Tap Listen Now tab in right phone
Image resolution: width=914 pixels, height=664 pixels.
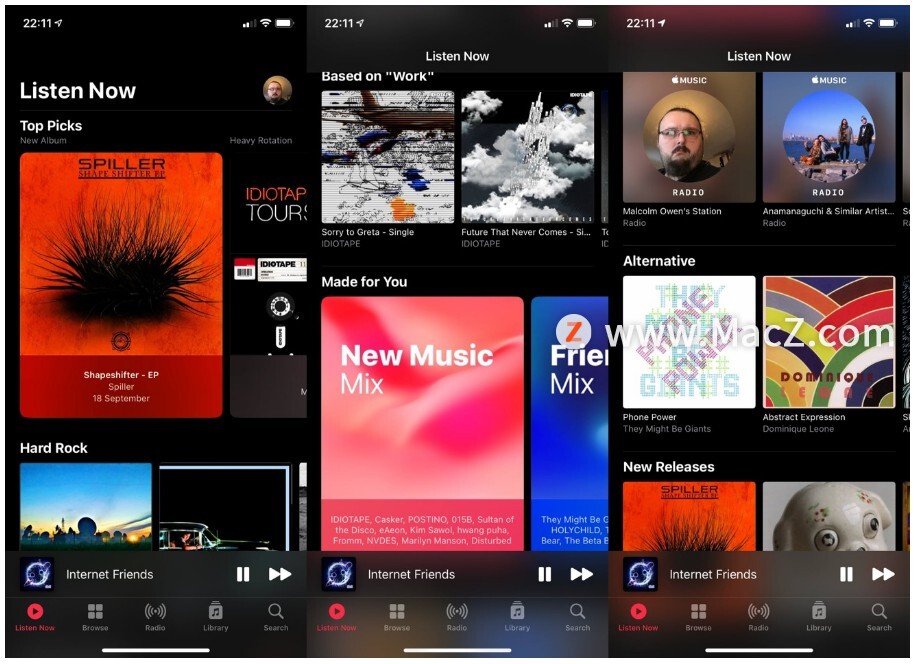click(638, 617)
